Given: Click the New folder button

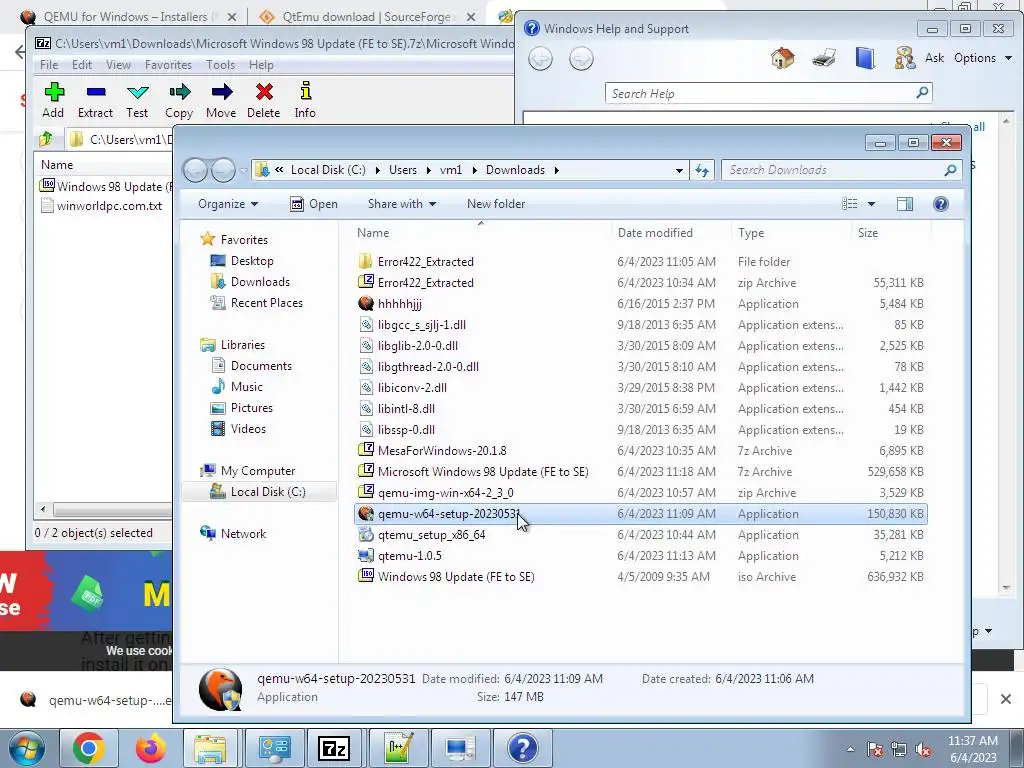Looking at the screenshot, I should 496,204.
